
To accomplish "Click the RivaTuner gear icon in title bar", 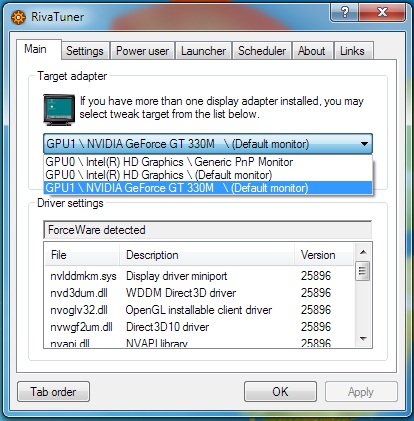I will [18, 17].
